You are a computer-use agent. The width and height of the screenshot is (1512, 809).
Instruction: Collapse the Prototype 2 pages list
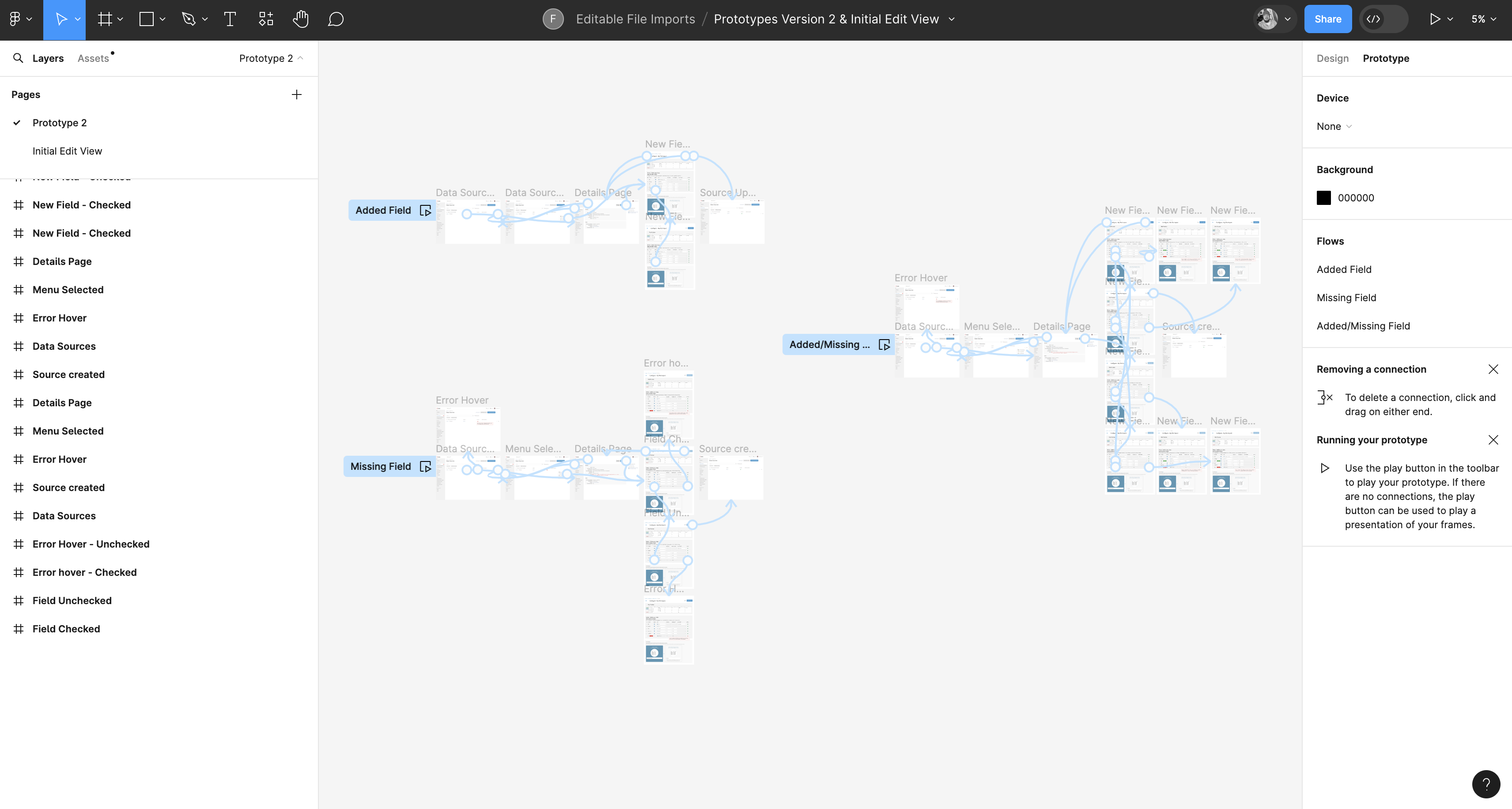point(271,58)
